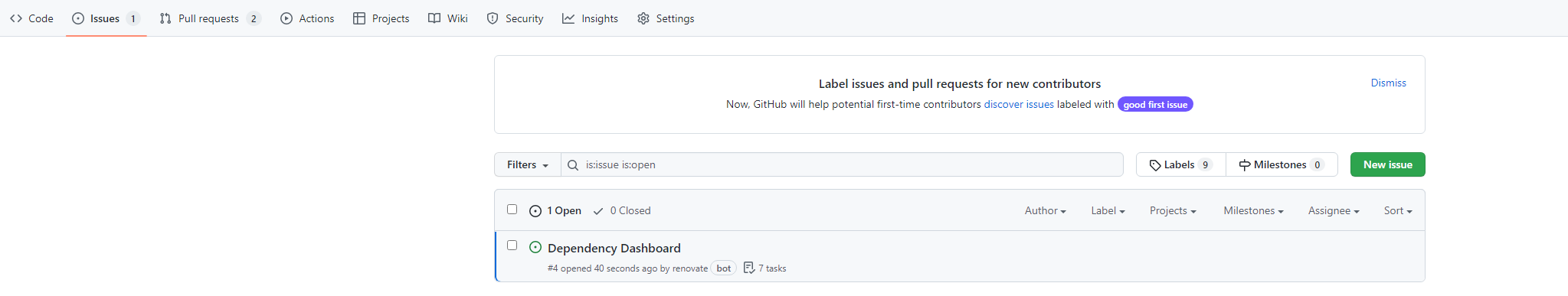
Task: Click the Wiki book icon
Action: [434, 18]
